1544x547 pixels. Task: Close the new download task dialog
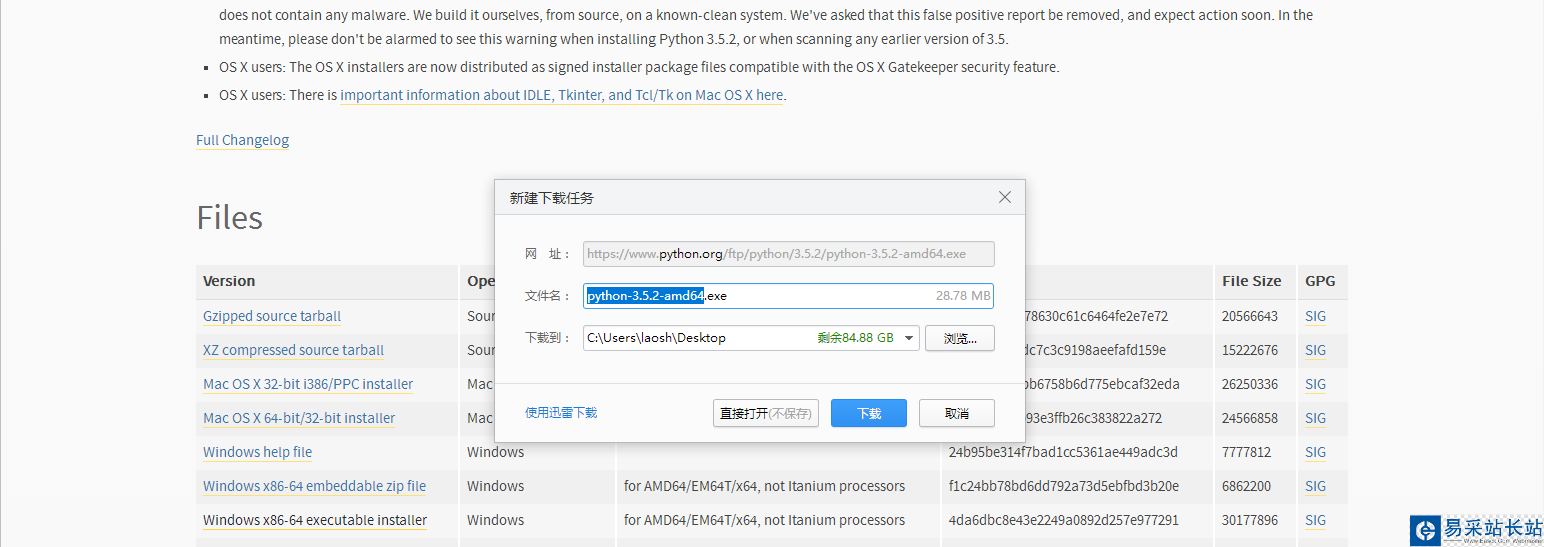click(x=1005, y=198)
